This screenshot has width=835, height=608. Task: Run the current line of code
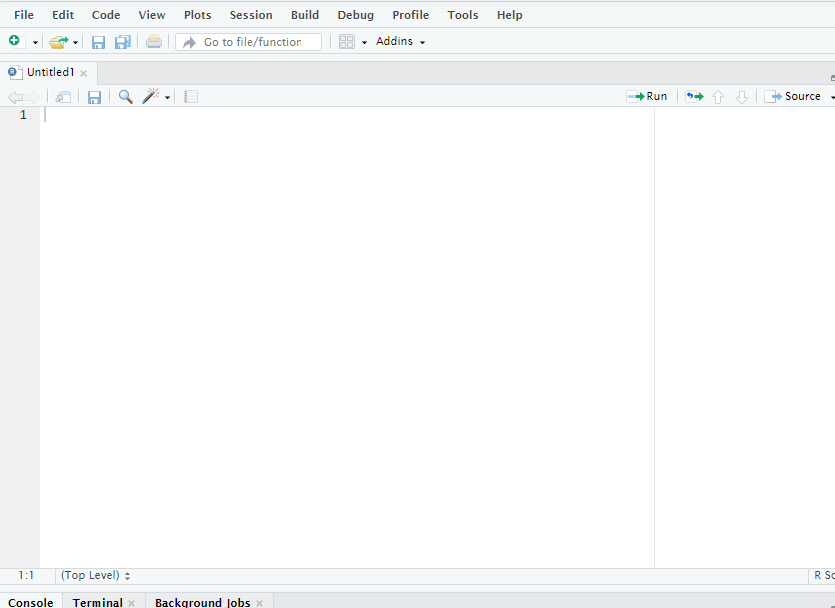pos(647,97)
